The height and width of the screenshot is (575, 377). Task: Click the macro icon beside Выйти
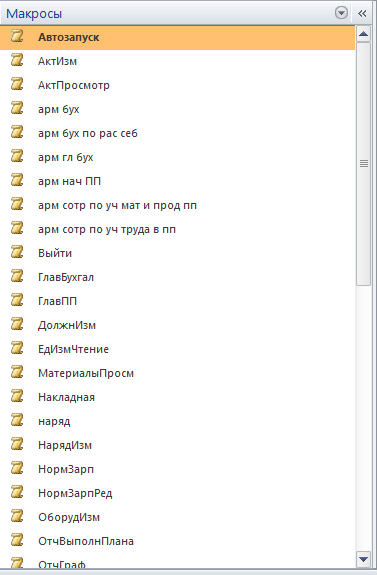17,252
